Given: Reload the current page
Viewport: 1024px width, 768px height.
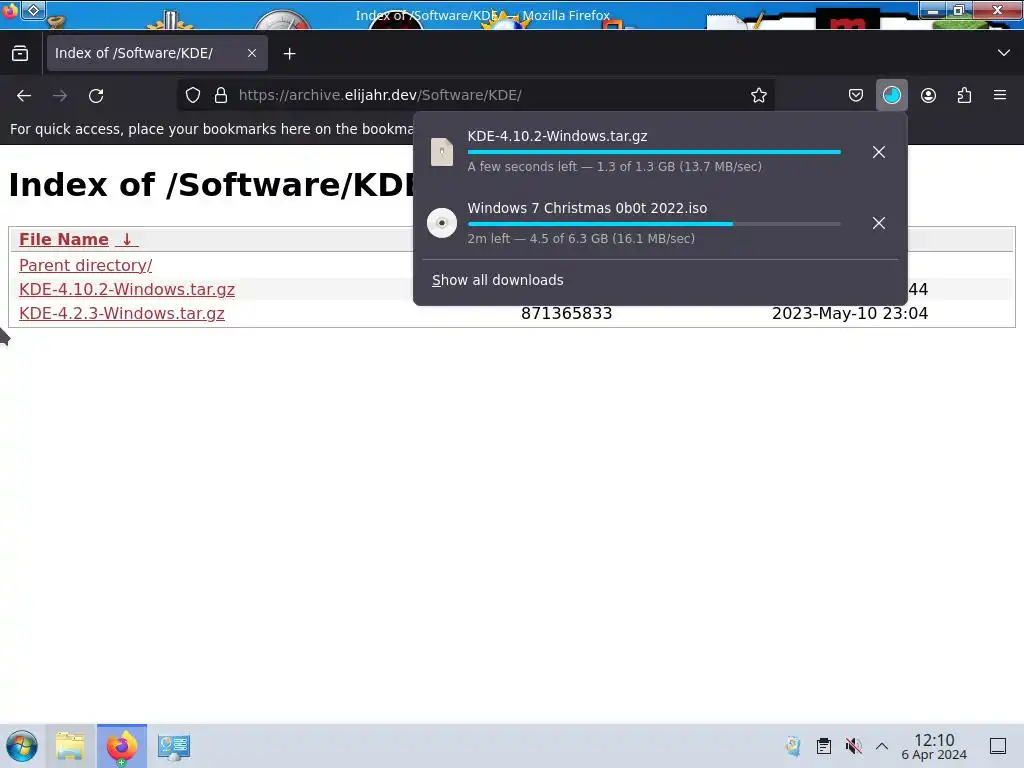Looking at the screenshot, I should point(96,95).
